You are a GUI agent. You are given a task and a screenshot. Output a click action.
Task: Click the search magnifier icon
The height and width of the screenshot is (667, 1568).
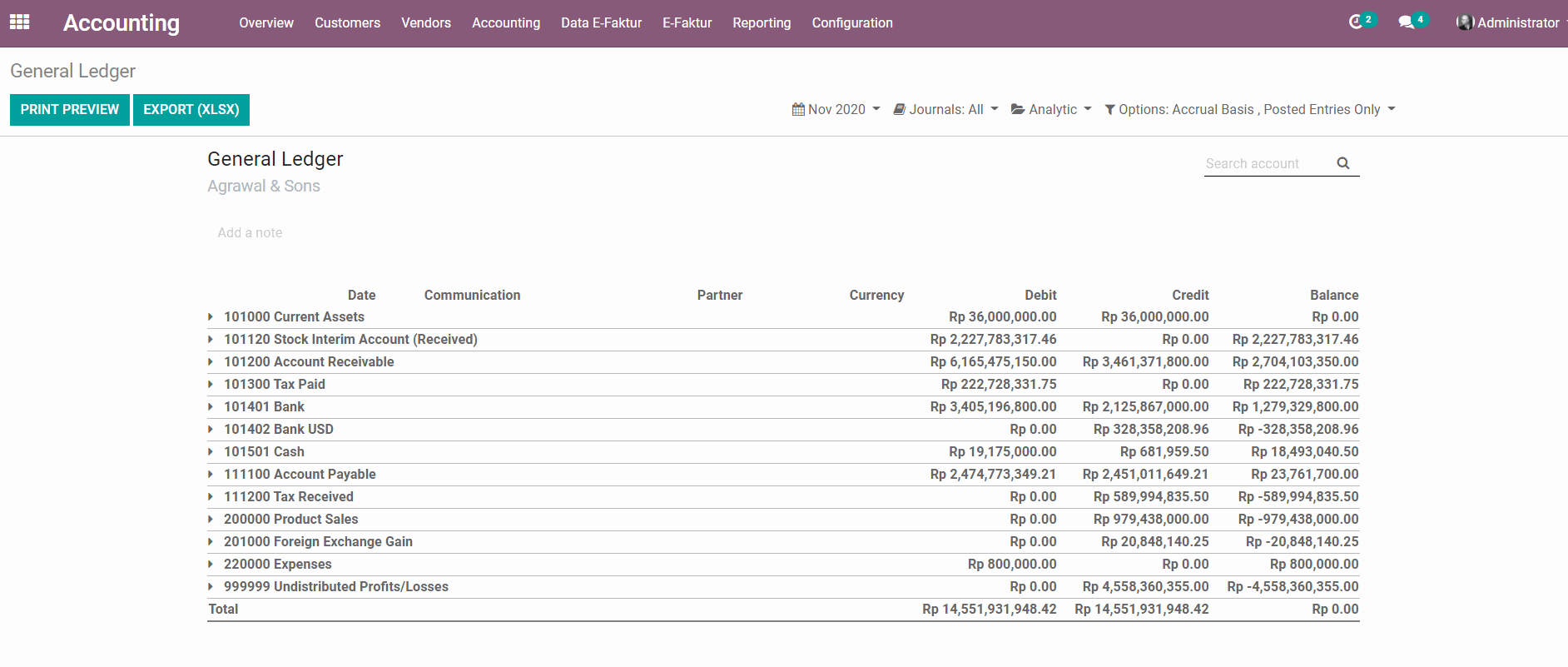[x=1342, y=163]
